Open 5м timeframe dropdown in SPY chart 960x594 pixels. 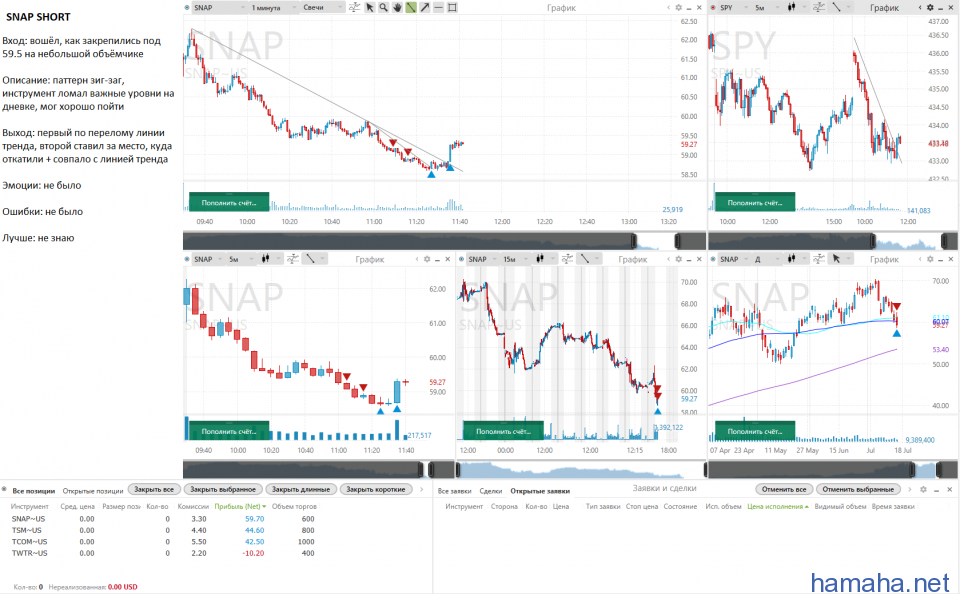tap(767, 7)
